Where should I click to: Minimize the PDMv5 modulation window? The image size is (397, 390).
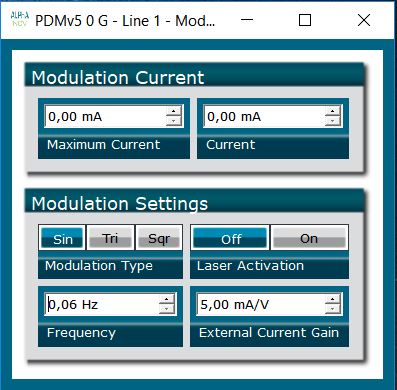point(247,20)
